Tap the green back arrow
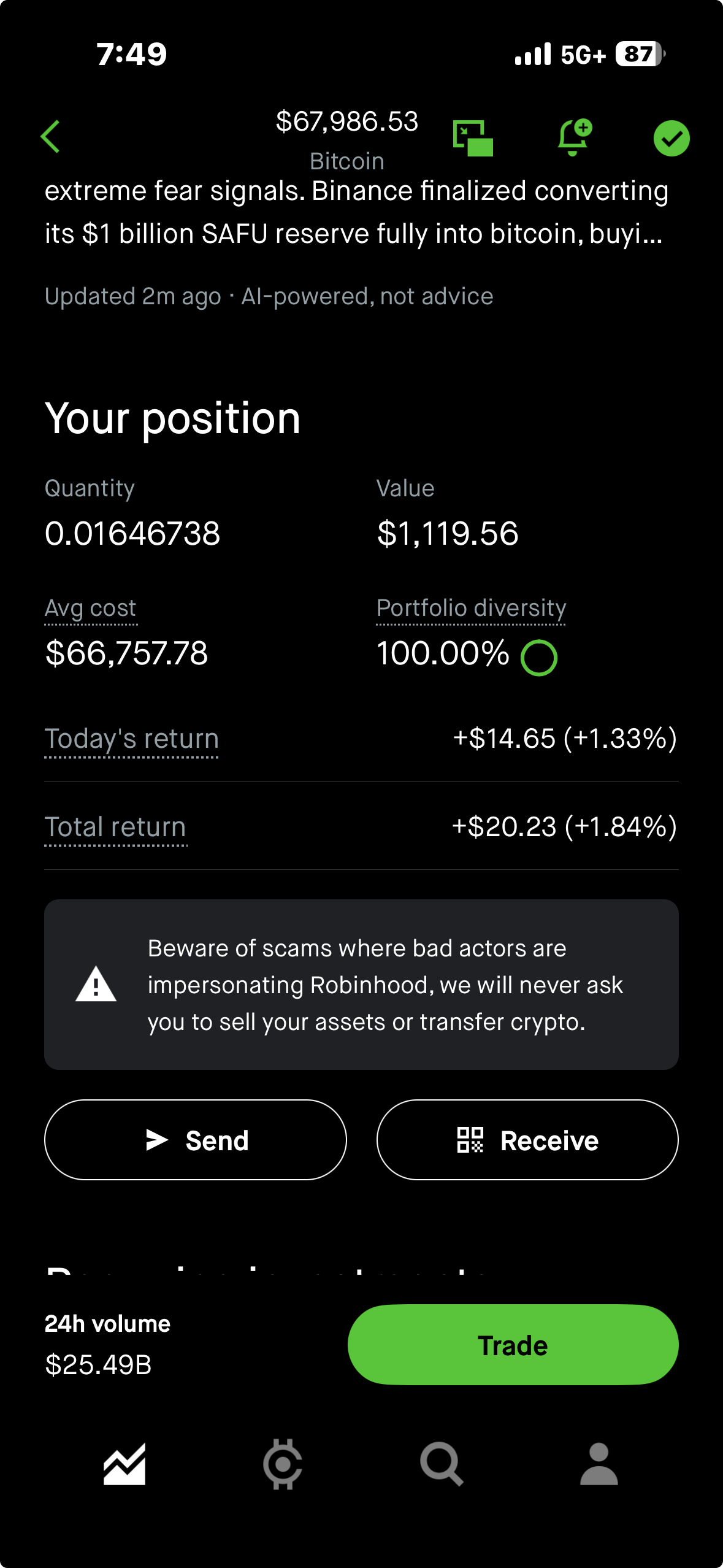 (50, 136)
